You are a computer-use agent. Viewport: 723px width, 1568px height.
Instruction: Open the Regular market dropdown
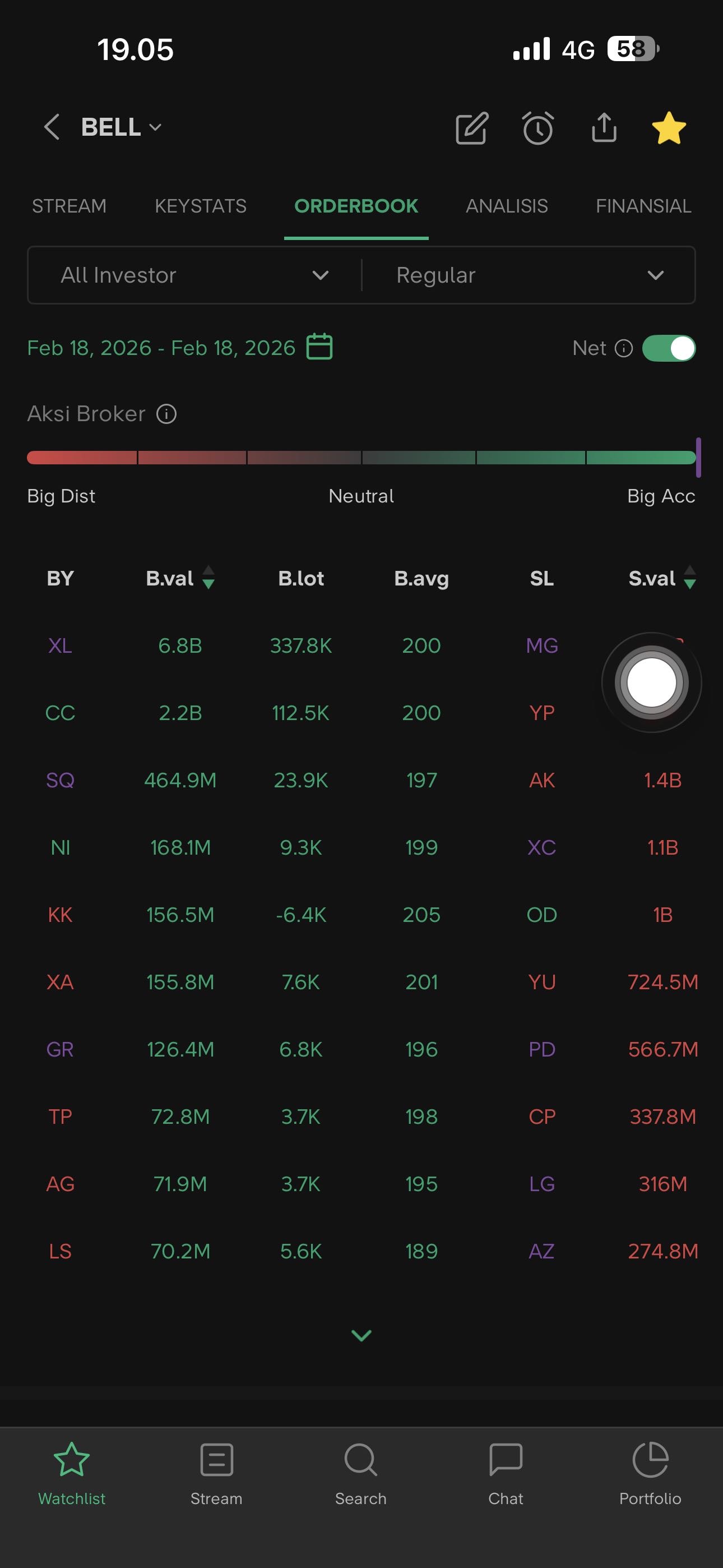tap(529, 275)
